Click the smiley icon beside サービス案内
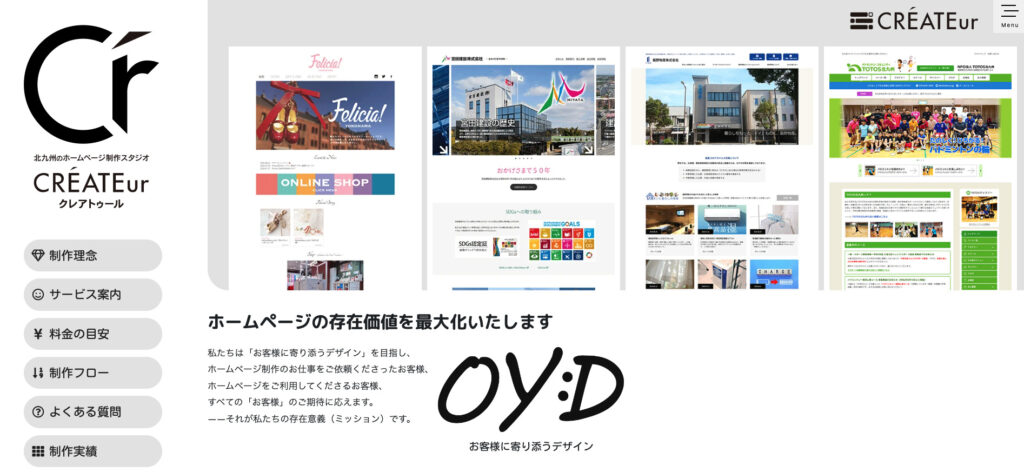Image resolution: width=1024 pixels, height=472 pixels. [x=38, y=294]
